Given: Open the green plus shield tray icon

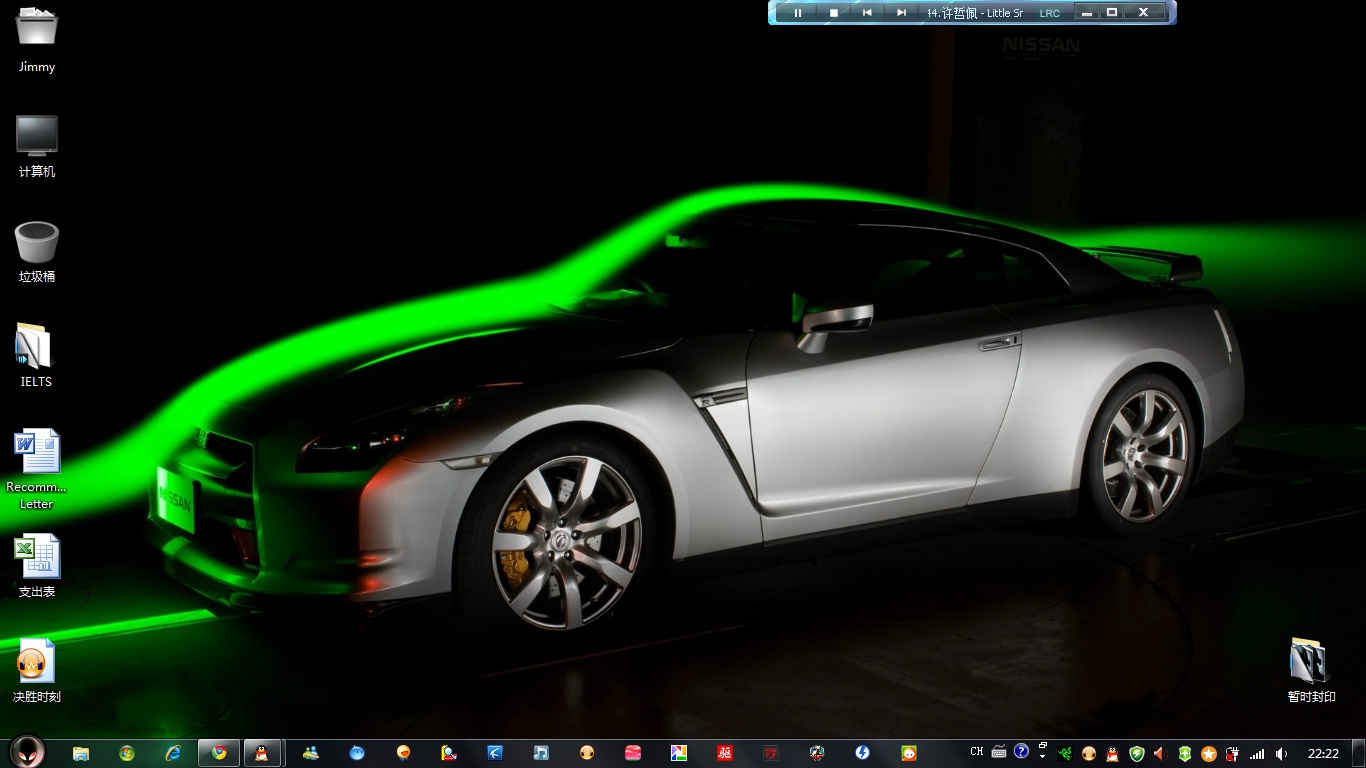Looking at the screenshot, I should coord(1185,754).
